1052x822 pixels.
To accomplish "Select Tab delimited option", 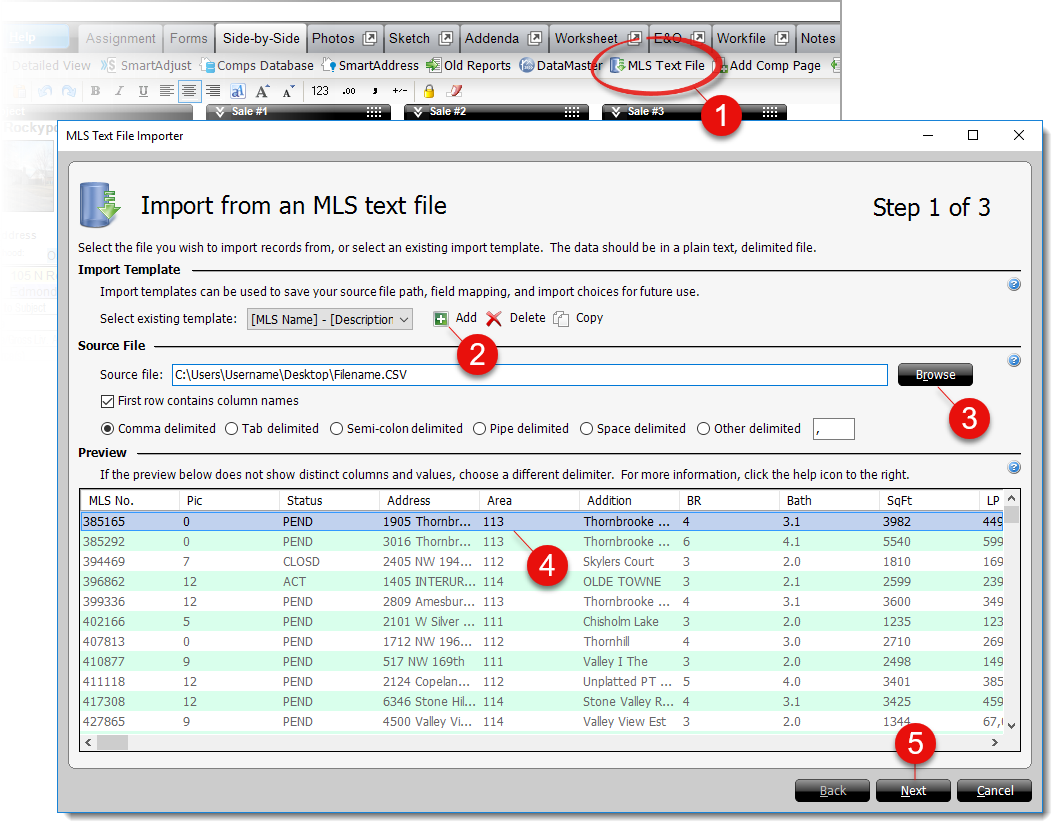I will click(x=232, y=429).
